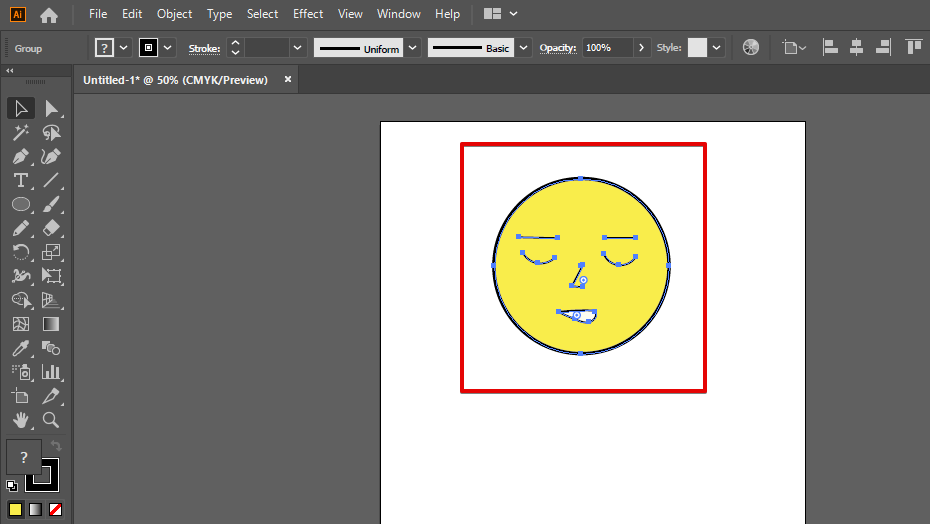Image resolution: width=930 pixels, height=524 pixels.
Task: Open the Uniform width profile dropdown
Action: click(413, 48)
